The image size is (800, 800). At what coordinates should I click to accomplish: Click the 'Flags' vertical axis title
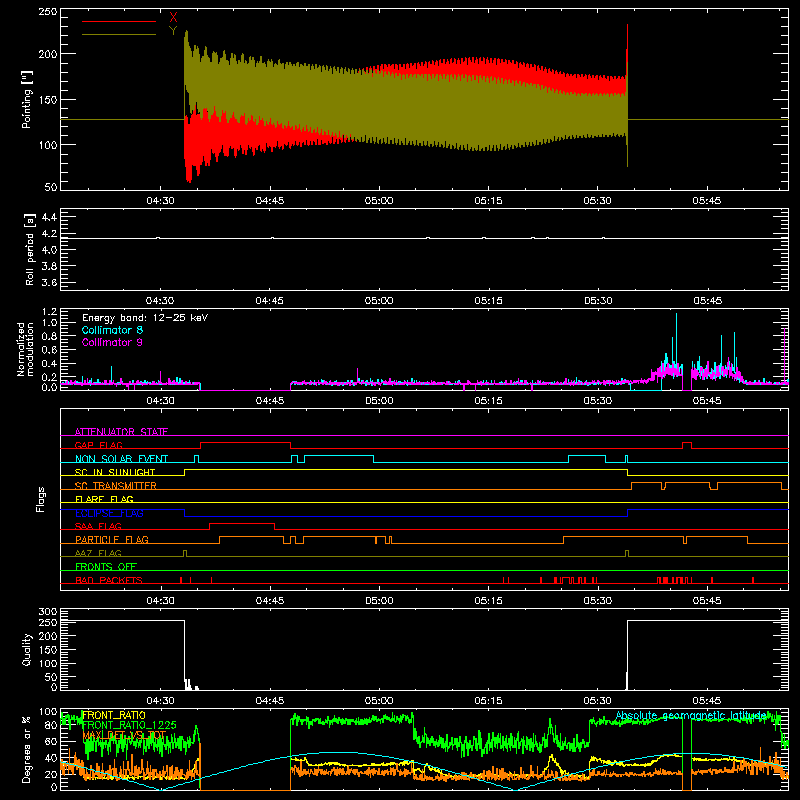tap(40, 499)
